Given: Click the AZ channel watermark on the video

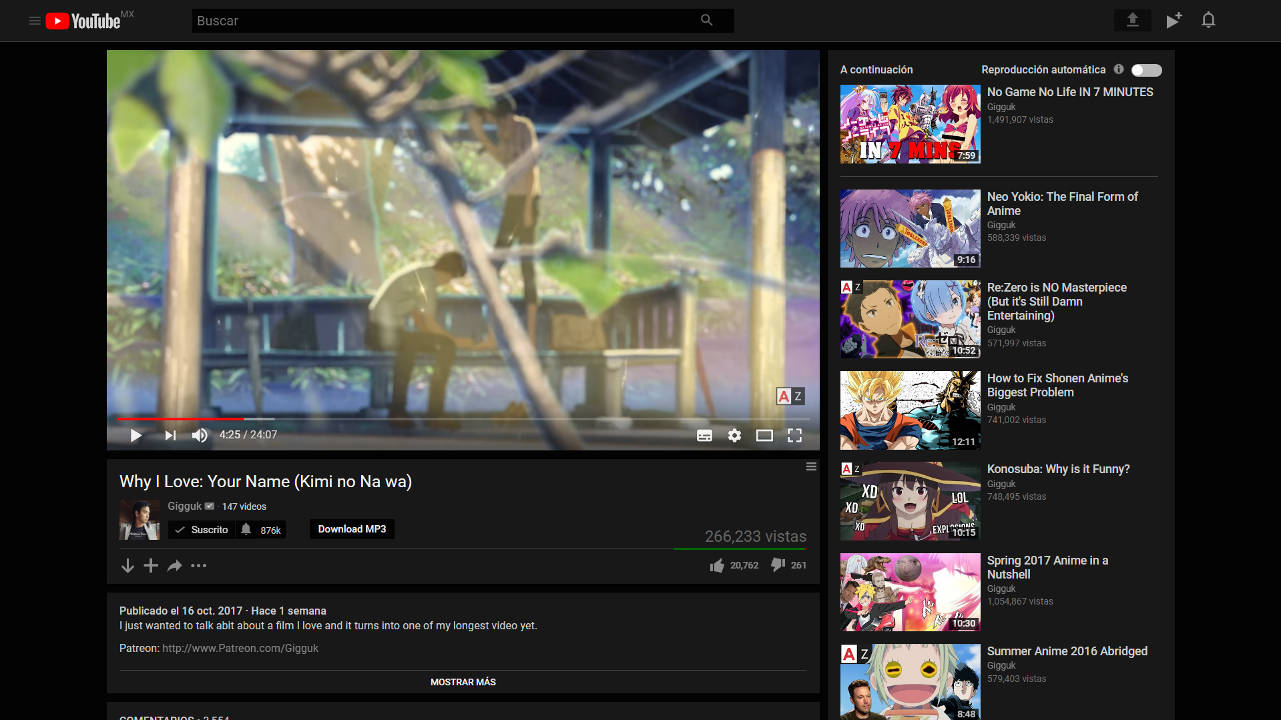Looking at the screenshot, I should point(790,396).
